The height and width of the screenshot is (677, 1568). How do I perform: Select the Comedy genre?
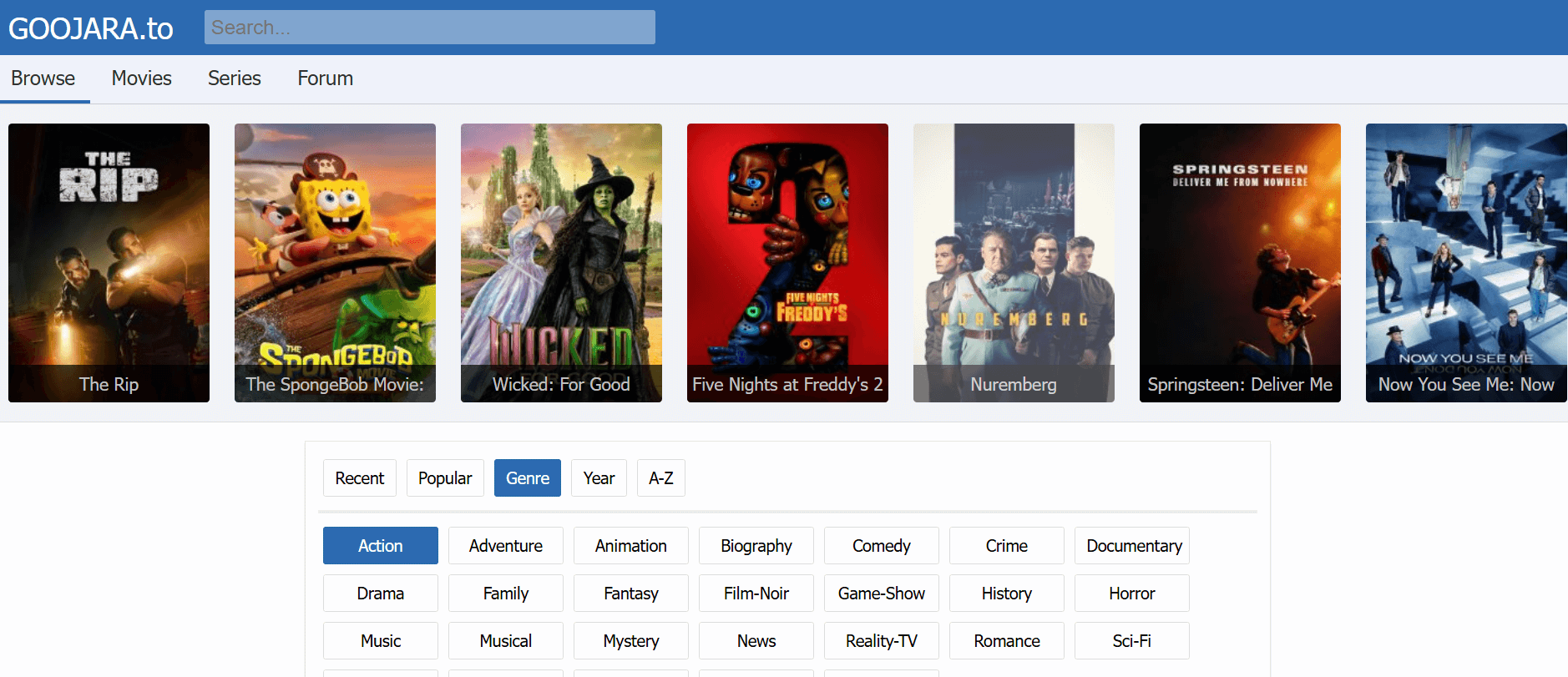tap(881, 546)
